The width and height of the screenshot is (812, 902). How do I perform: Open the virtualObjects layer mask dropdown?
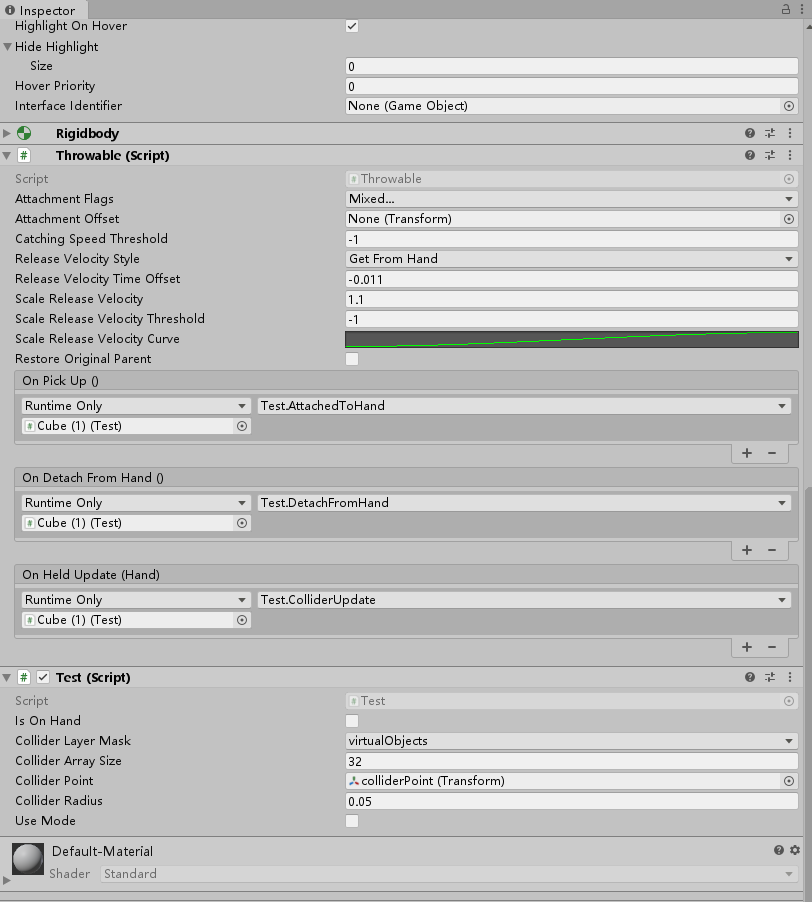point(570,741)
